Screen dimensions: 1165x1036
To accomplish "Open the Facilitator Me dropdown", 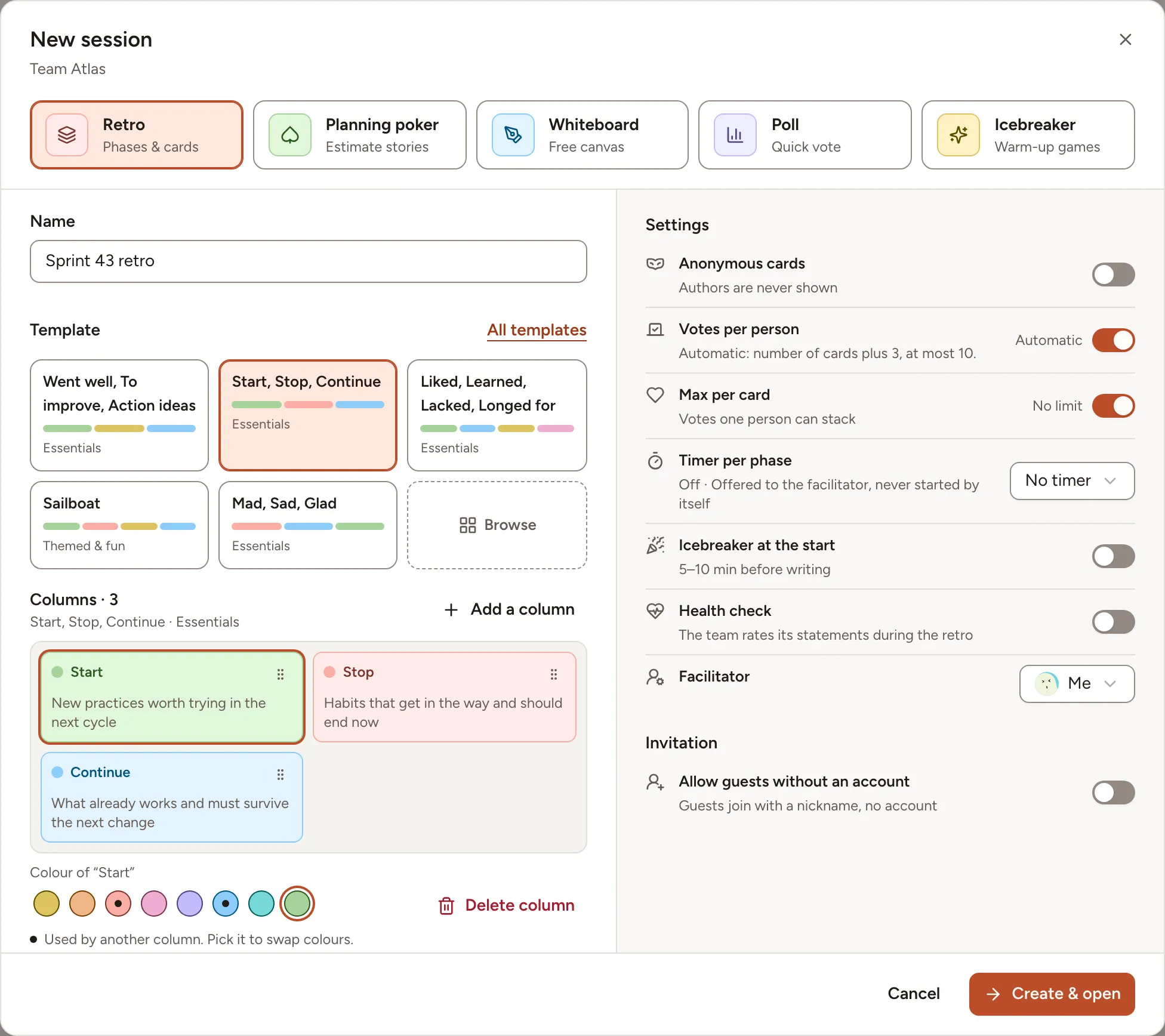I will coord(1077,684).
